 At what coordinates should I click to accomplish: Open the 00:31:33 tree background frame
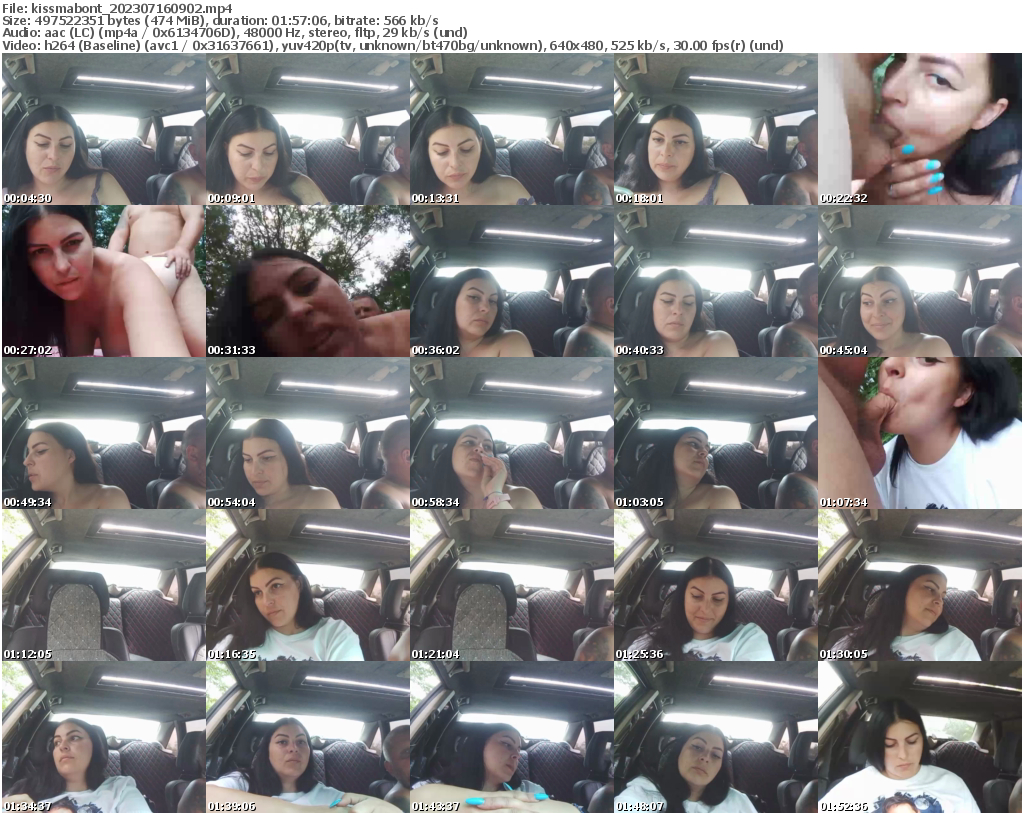(308, 280)
